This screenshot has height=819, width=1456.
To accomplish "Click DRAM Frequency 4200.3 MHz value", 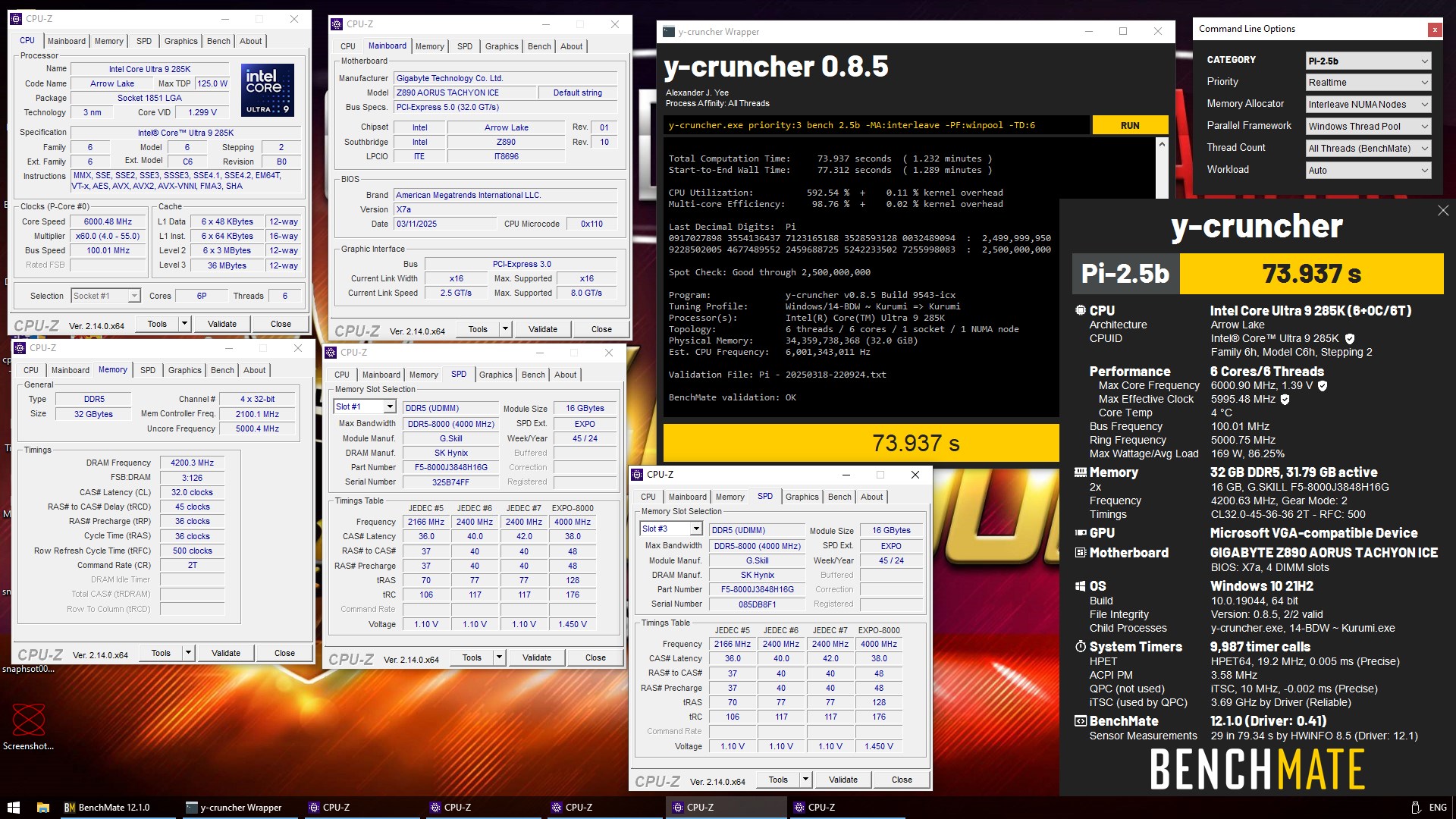I will point(192,463).
